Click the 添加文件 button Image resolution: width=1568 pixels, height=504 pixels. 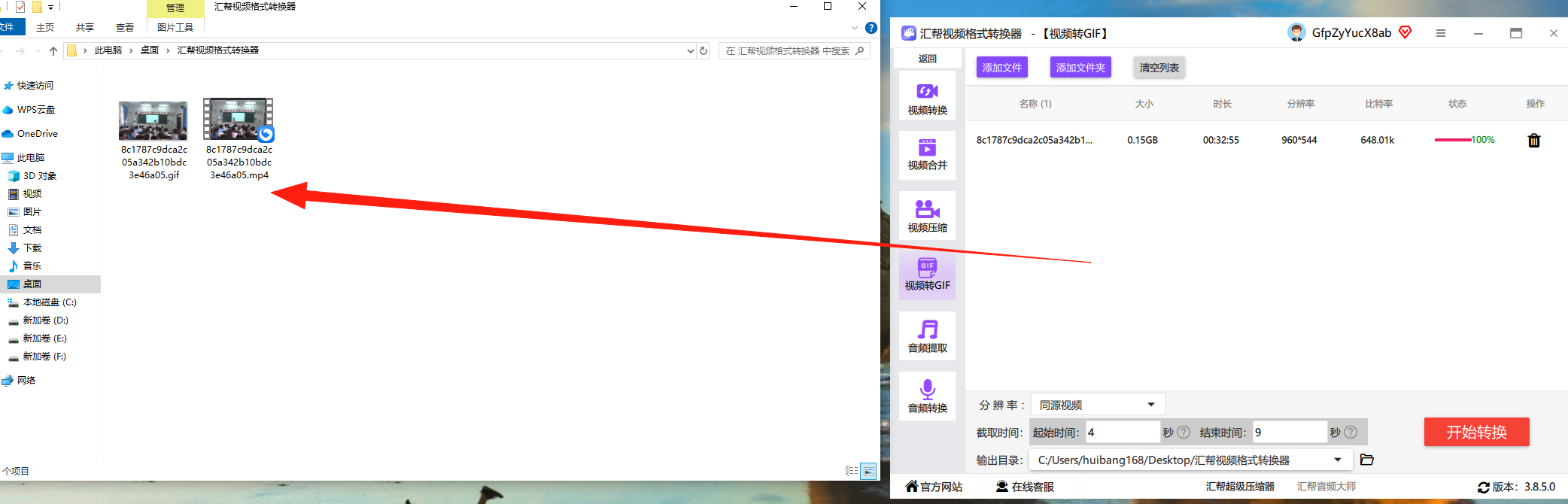[x=1002, y=68]
